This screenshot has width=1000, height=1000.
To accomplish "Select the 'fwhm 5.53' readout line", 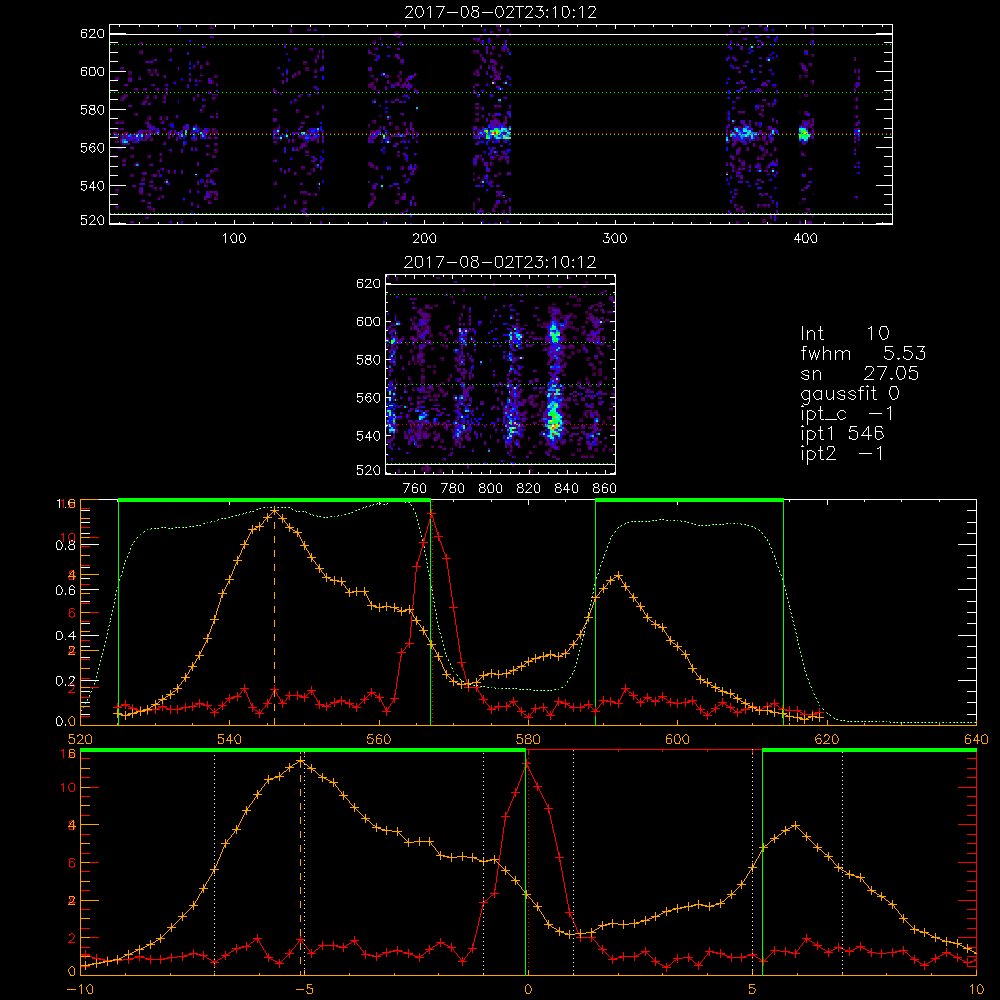I will (x=863, y=353).
